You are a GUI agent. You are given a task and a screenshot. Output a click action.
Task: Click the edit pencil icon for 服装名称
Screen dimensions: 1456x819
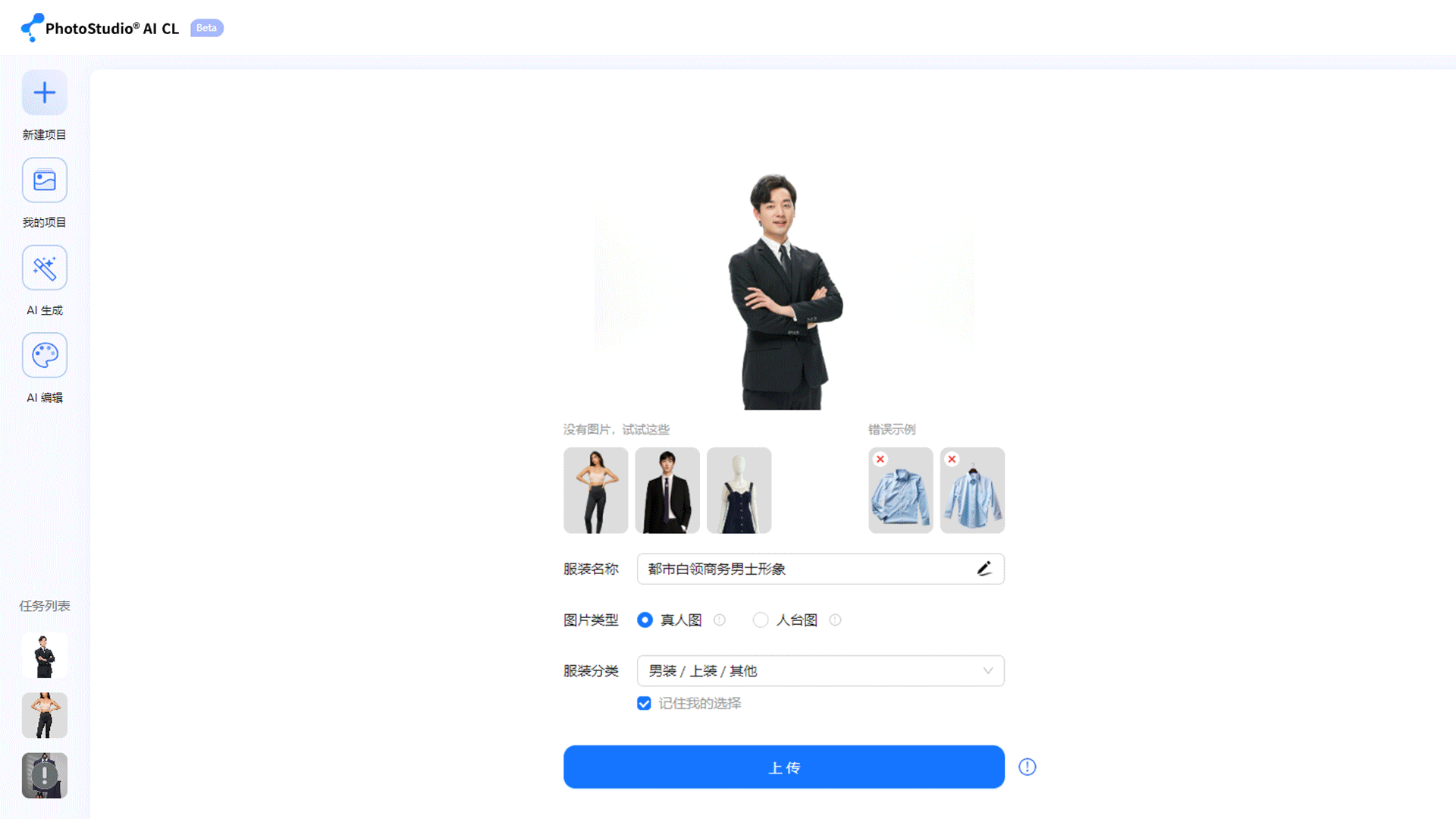tap(984, 568)
